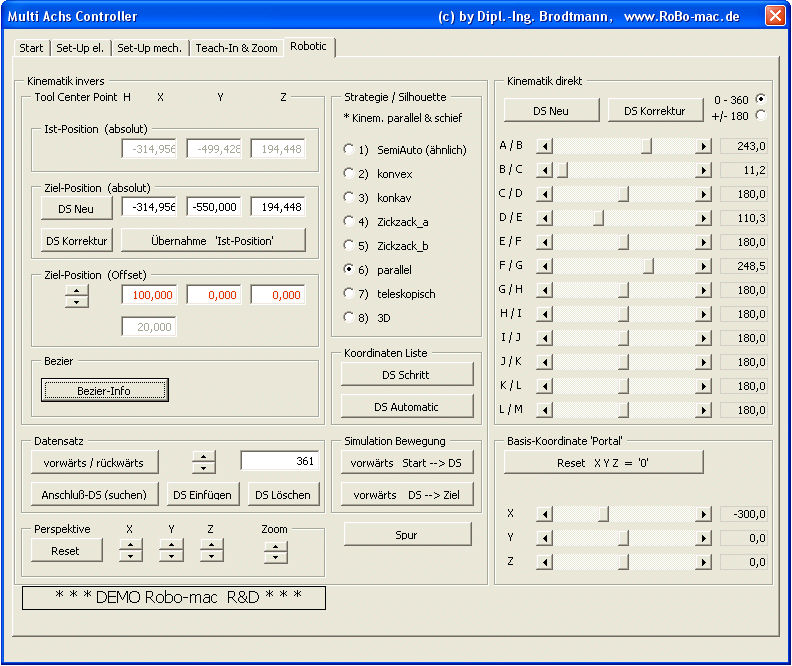Click the Datensatz number field showing 361
The height and width of the screenshot is (666, 792).
(279, 461)
